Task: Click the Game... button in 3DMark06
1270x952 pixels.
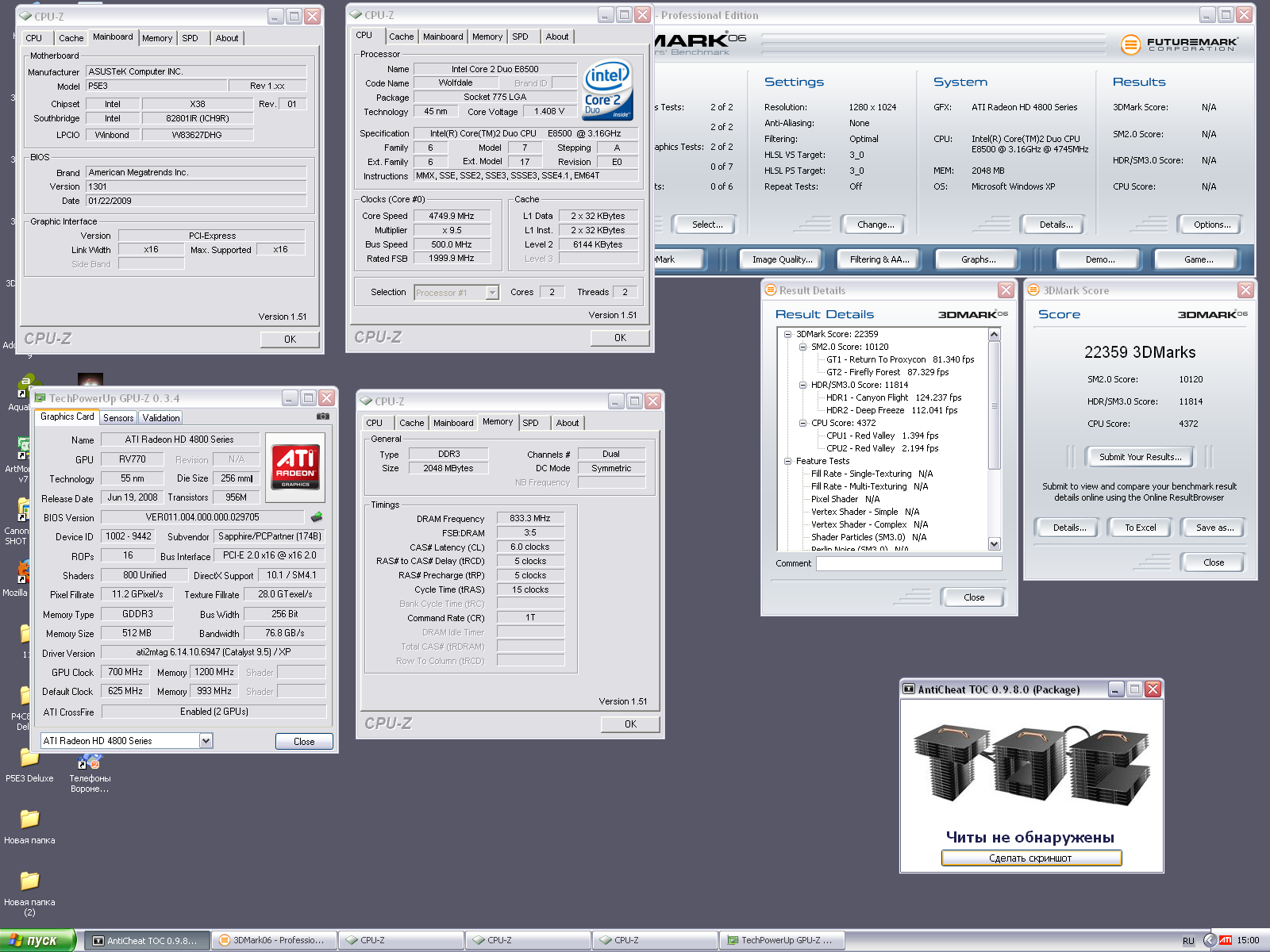Action: pyautogui.click(x=1199, y=259)
